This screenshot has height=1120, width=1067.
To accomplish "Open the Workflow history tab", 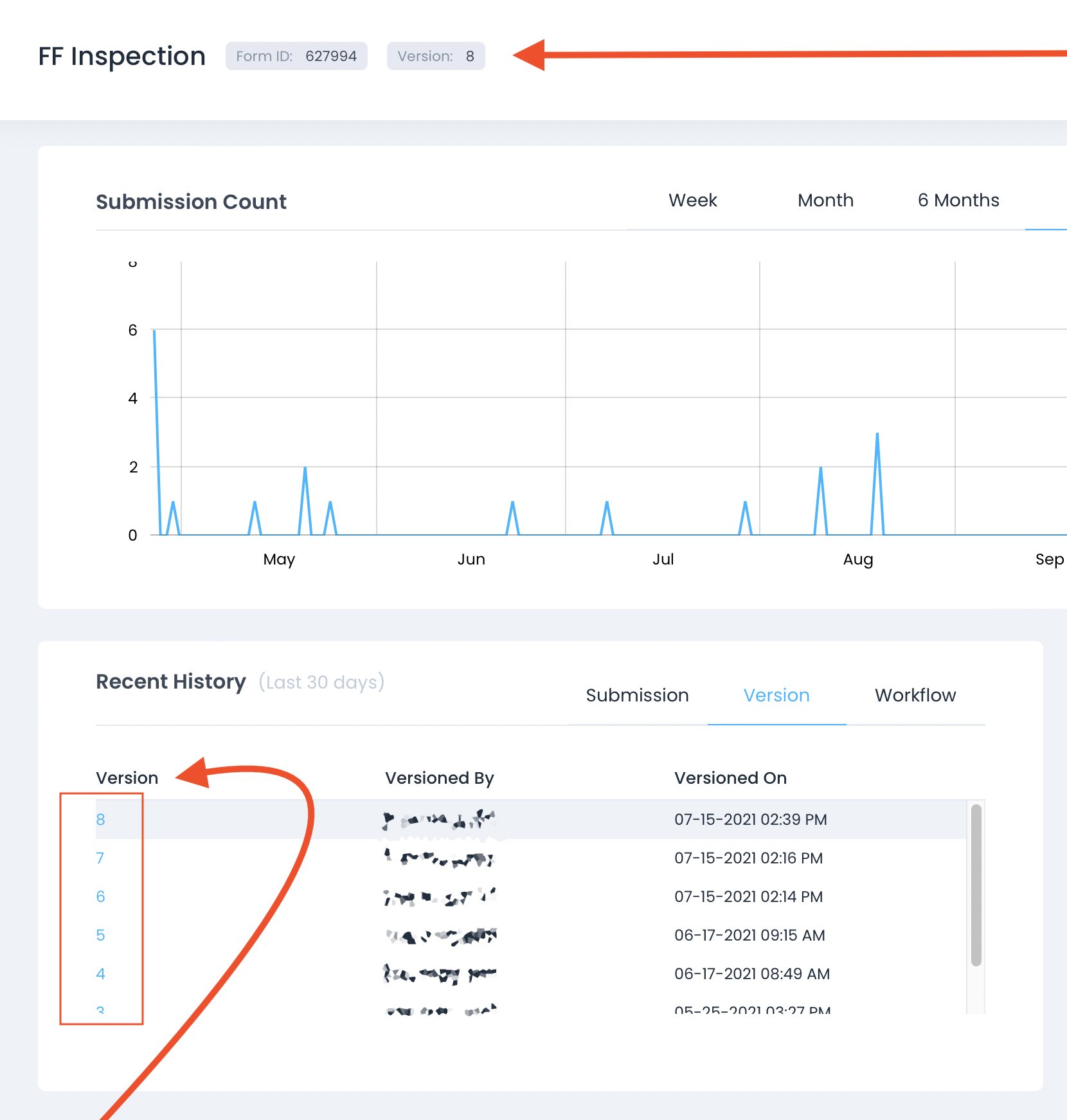I will coord(915,696).
